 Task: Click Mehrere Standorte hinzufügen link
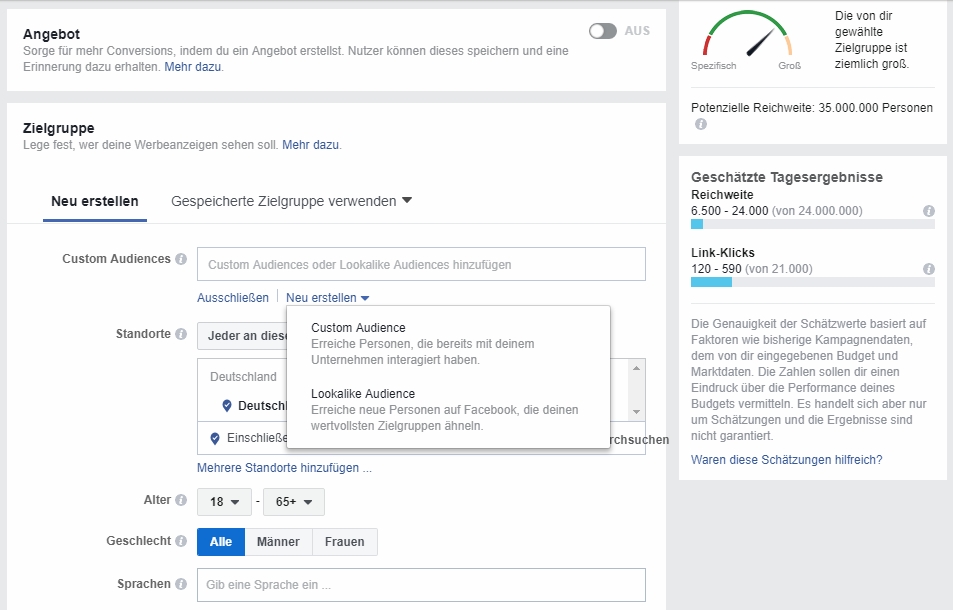point(284,467)
